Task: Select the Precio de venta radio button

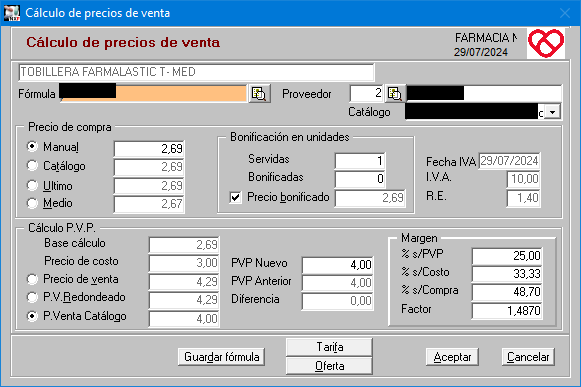Action: tap(32, 279)
